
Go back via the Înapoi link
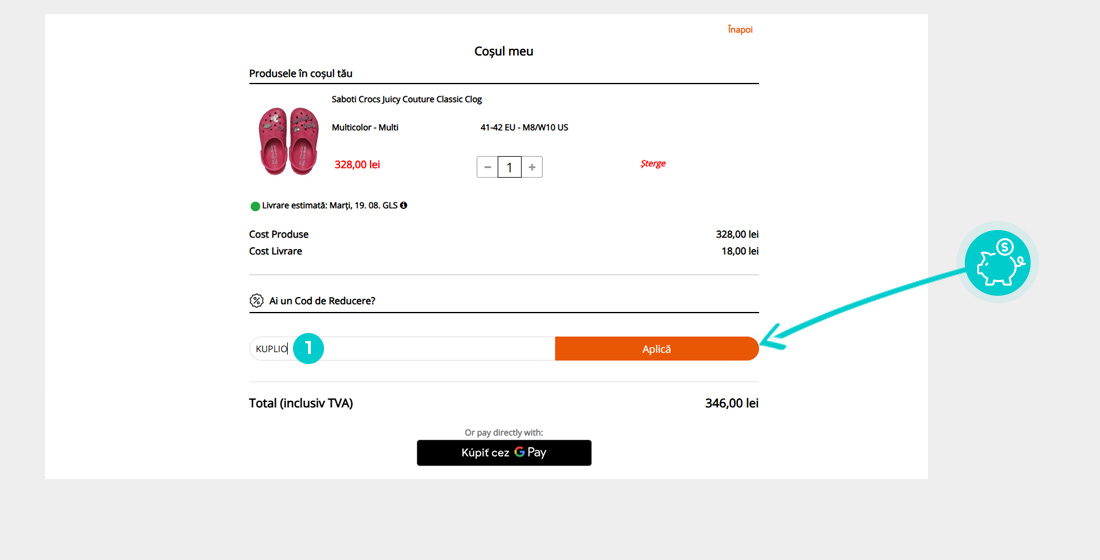pos(740,30)
